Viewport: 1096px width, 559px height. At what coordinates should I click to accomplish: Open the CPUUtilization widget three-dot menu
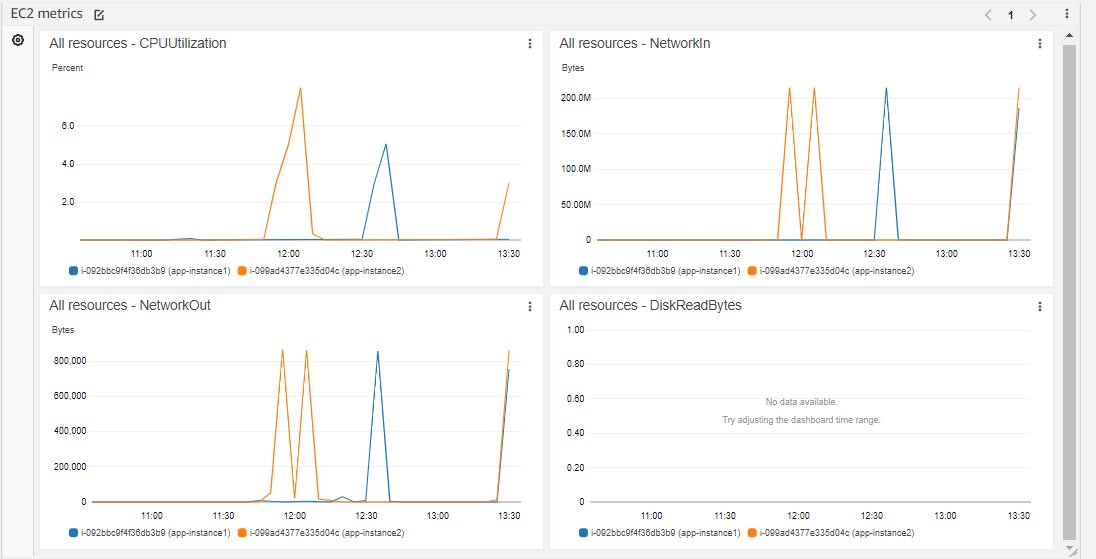pyautogui.click(x=530, y=44)
